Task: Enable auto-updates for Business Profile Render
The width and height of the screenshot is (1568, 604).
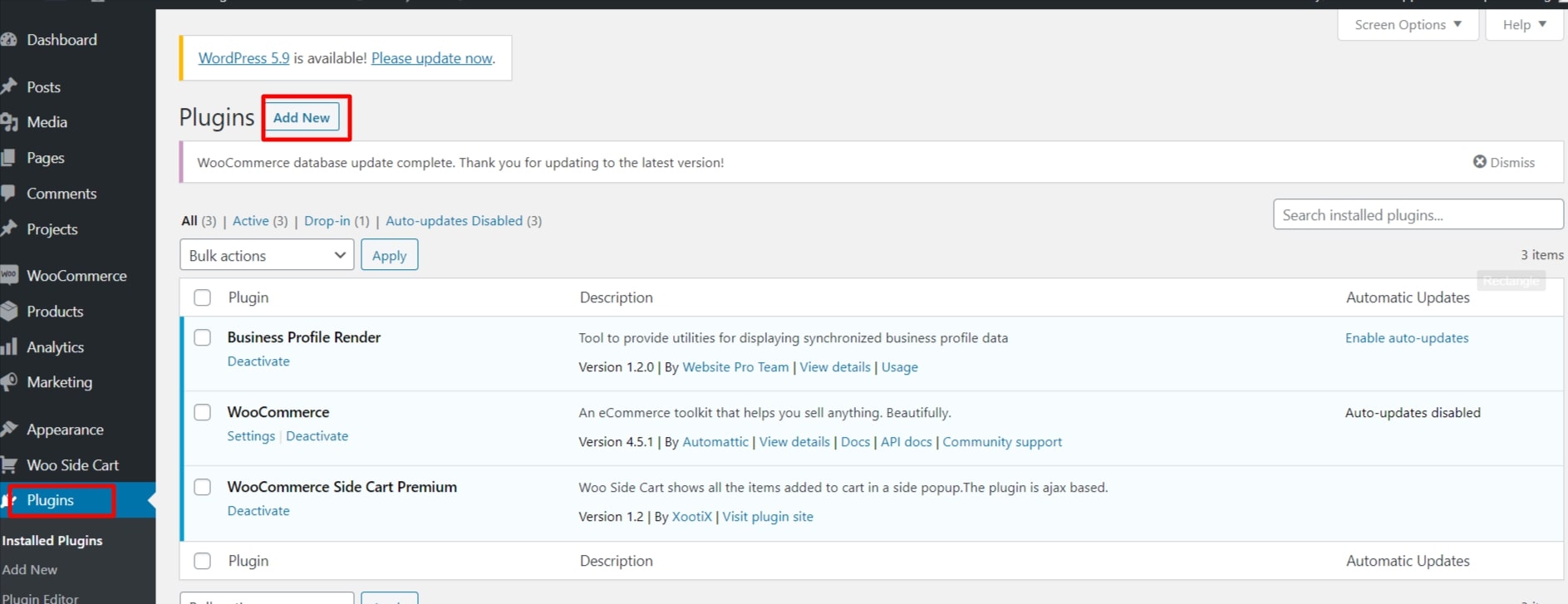Action: [1406, 338]
